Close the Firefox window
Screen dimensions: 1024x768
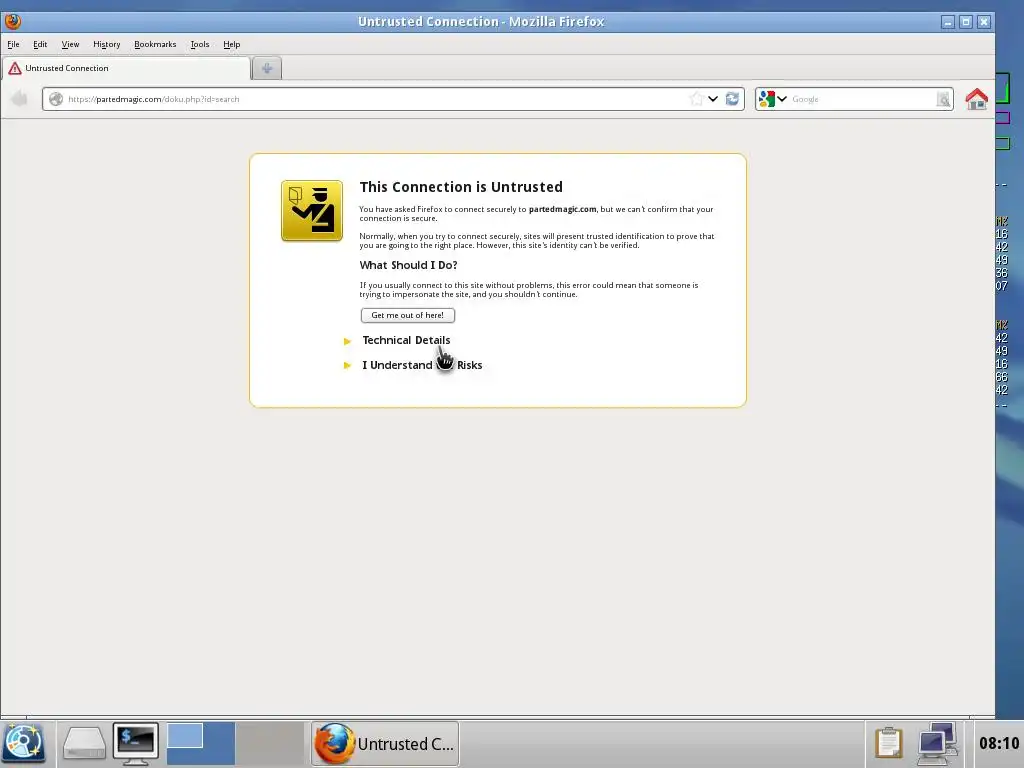[x=984, y=22]
